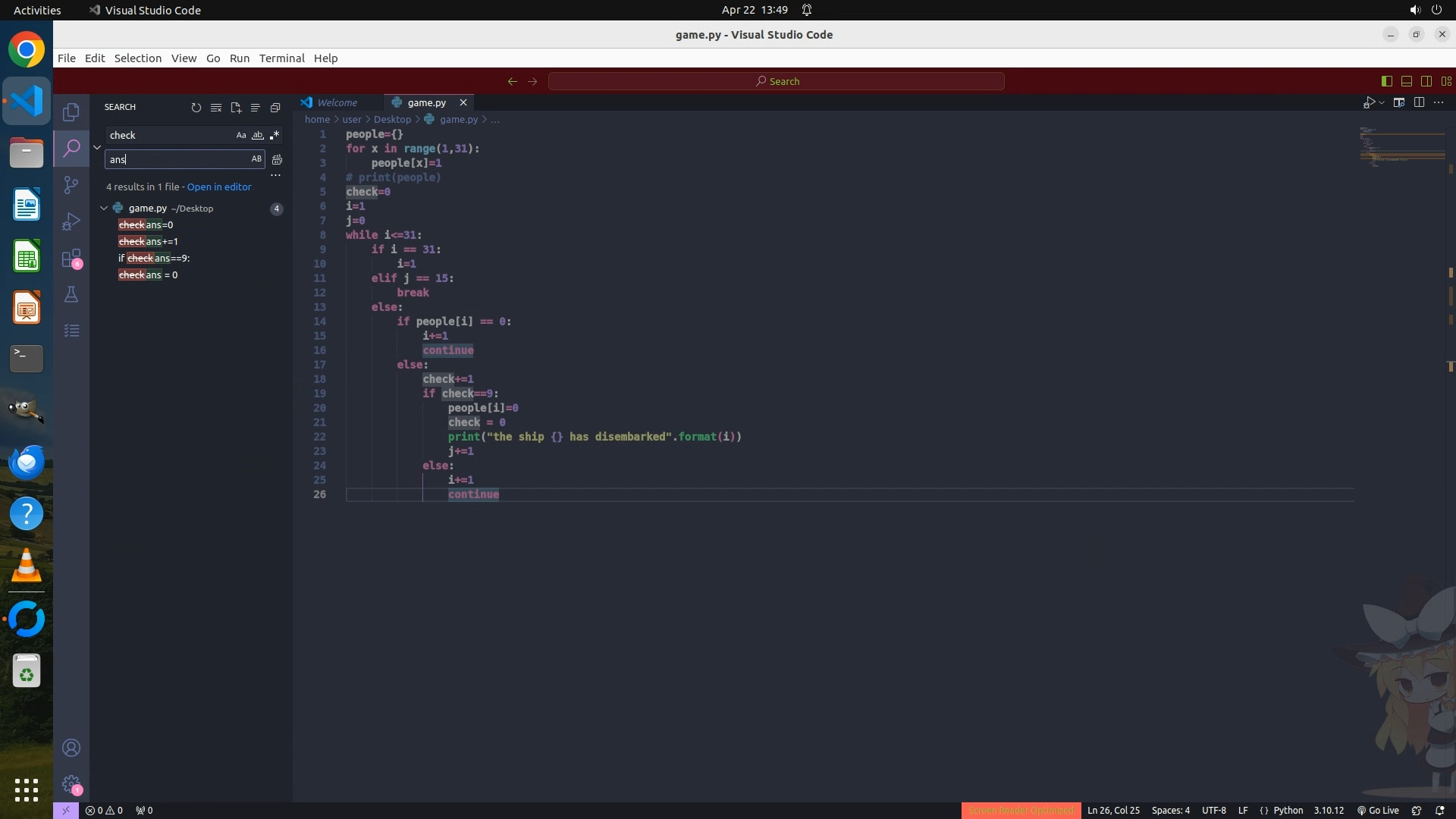Collapse the replace field chevron
This screenshot has height=819, width=1456.
[97, 147]
